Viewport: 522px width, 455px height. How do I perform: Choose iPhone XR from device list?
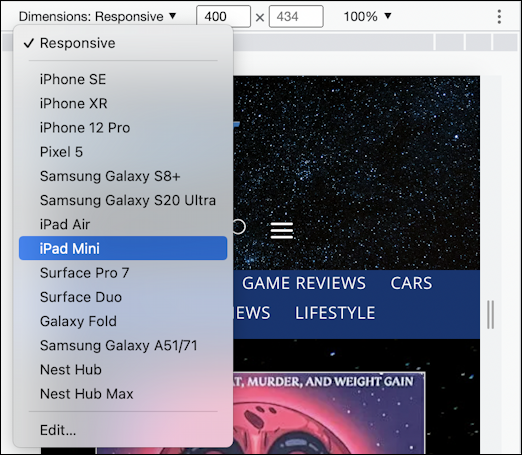click(123, 103)
